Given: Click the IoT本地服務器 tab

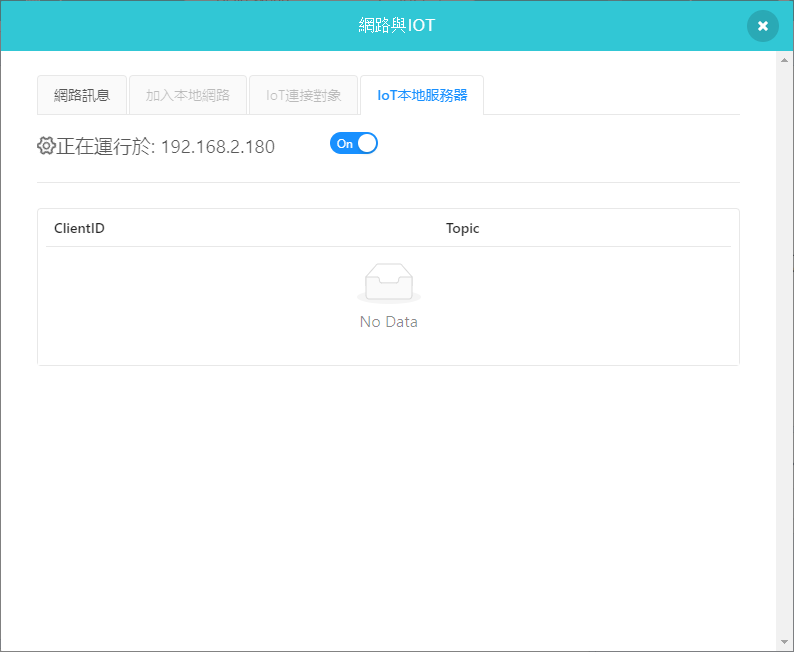Looking at the screenshot, I should (x=422, y=96).
